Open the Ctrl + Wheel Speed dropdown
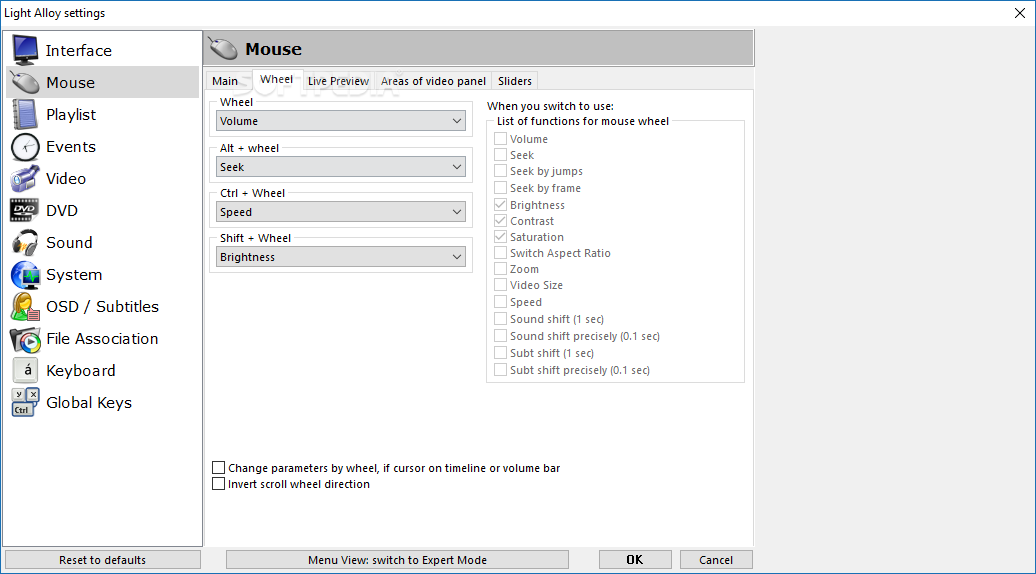The width and height of the screenshot is (1036, 574). [x=341, y=212]
